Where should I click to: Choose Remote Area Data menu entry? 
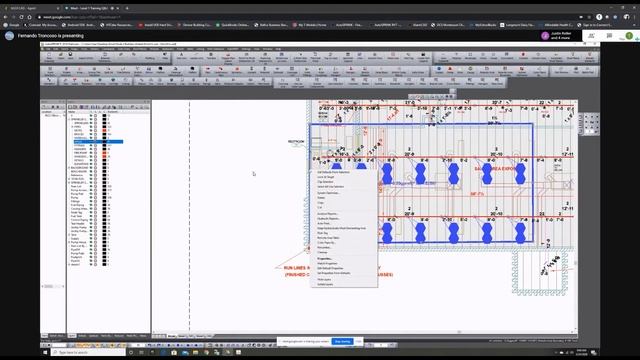tap(328, 238)
